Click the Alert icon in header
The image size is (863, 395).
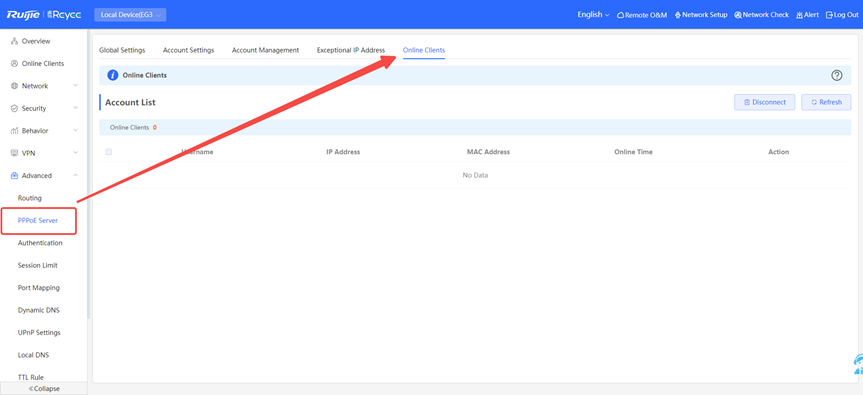(799, 15)
